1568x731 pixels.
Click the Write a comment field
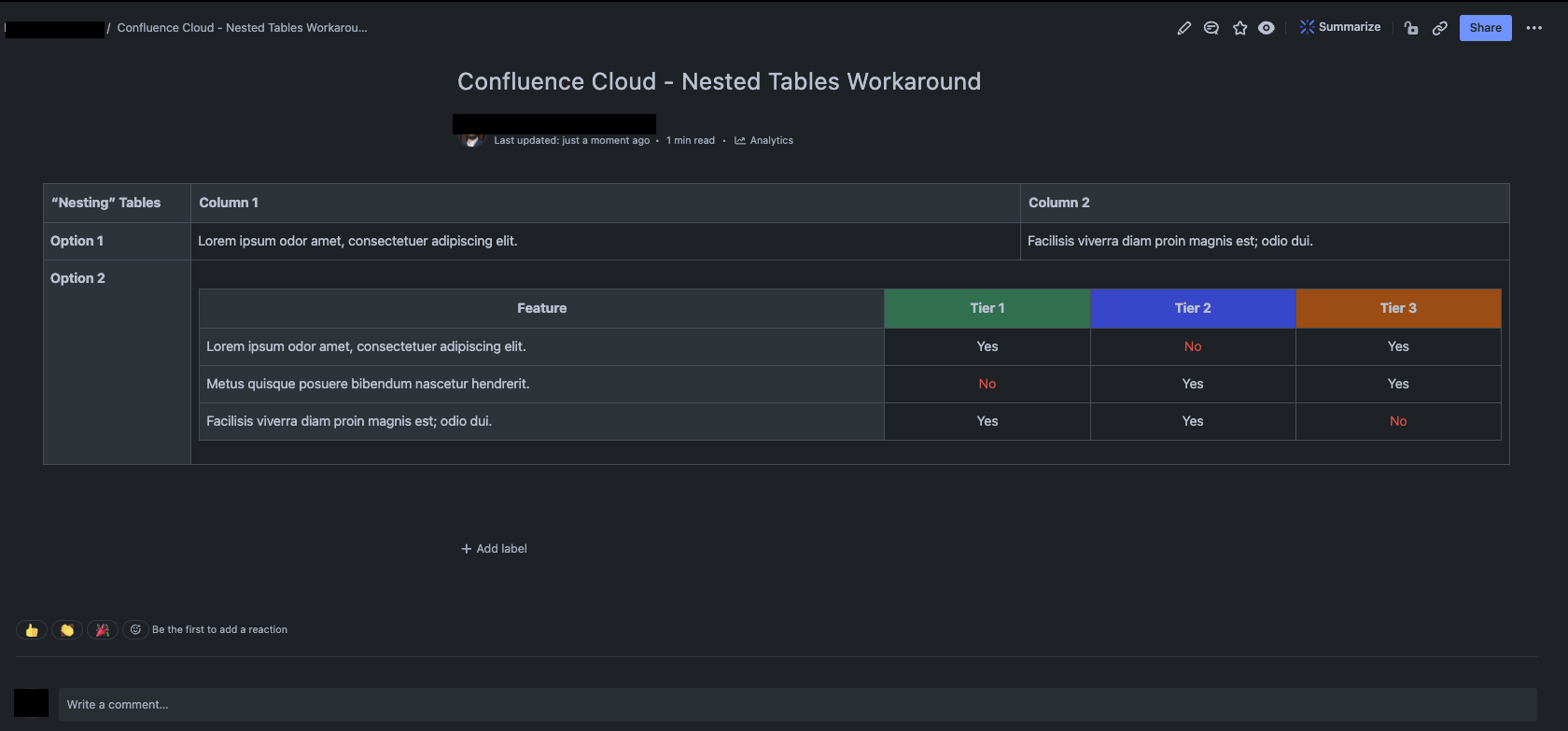tap(797, 705)
